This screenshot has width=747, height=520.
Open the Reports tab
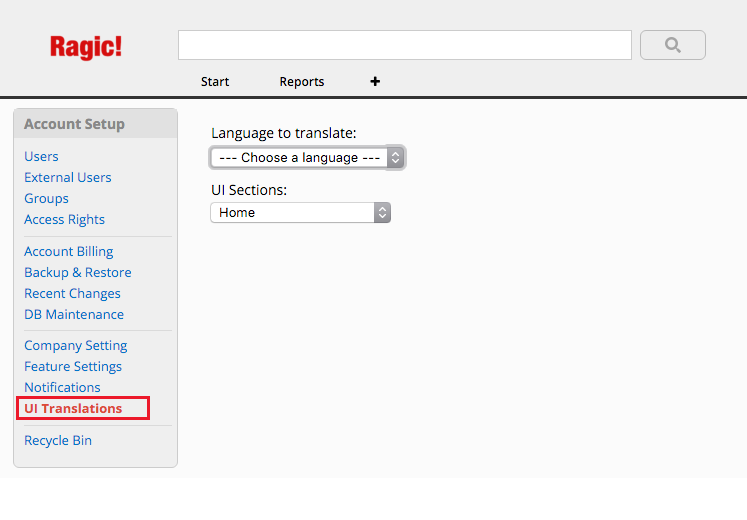coord(302,81)
